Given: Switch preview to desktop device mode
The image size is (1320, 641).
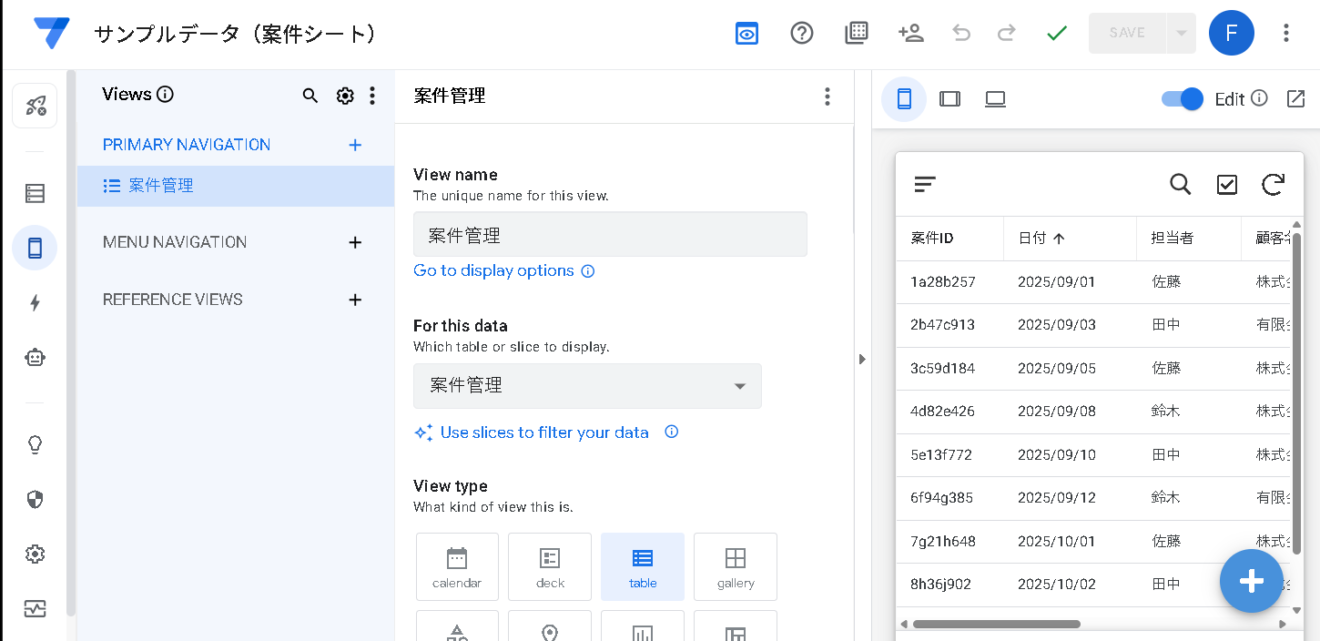Looking at the screenshot, I should point(995,98).
